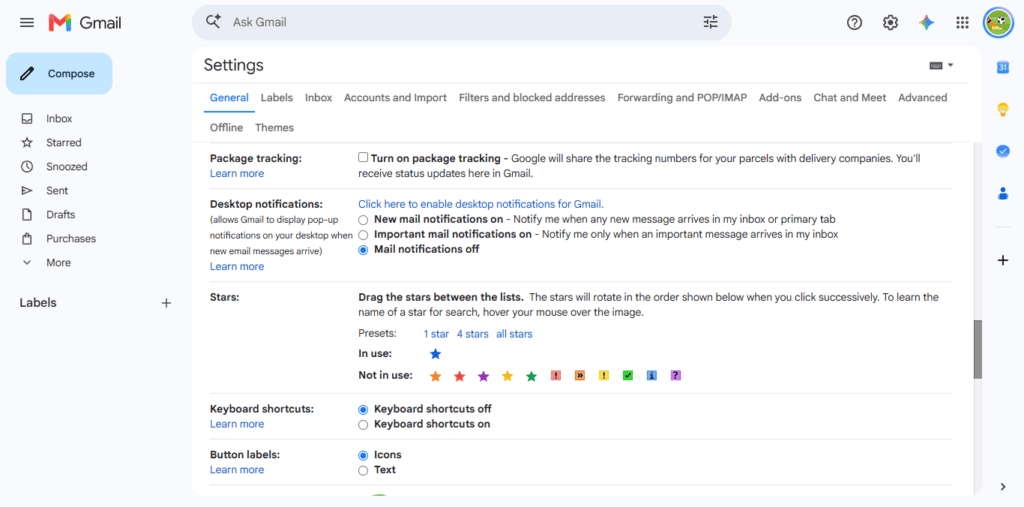Image resolution: width=1024 pixels, height=507 pixels.
Task: Open Google Calendar in side panel
Action: 1002,67
